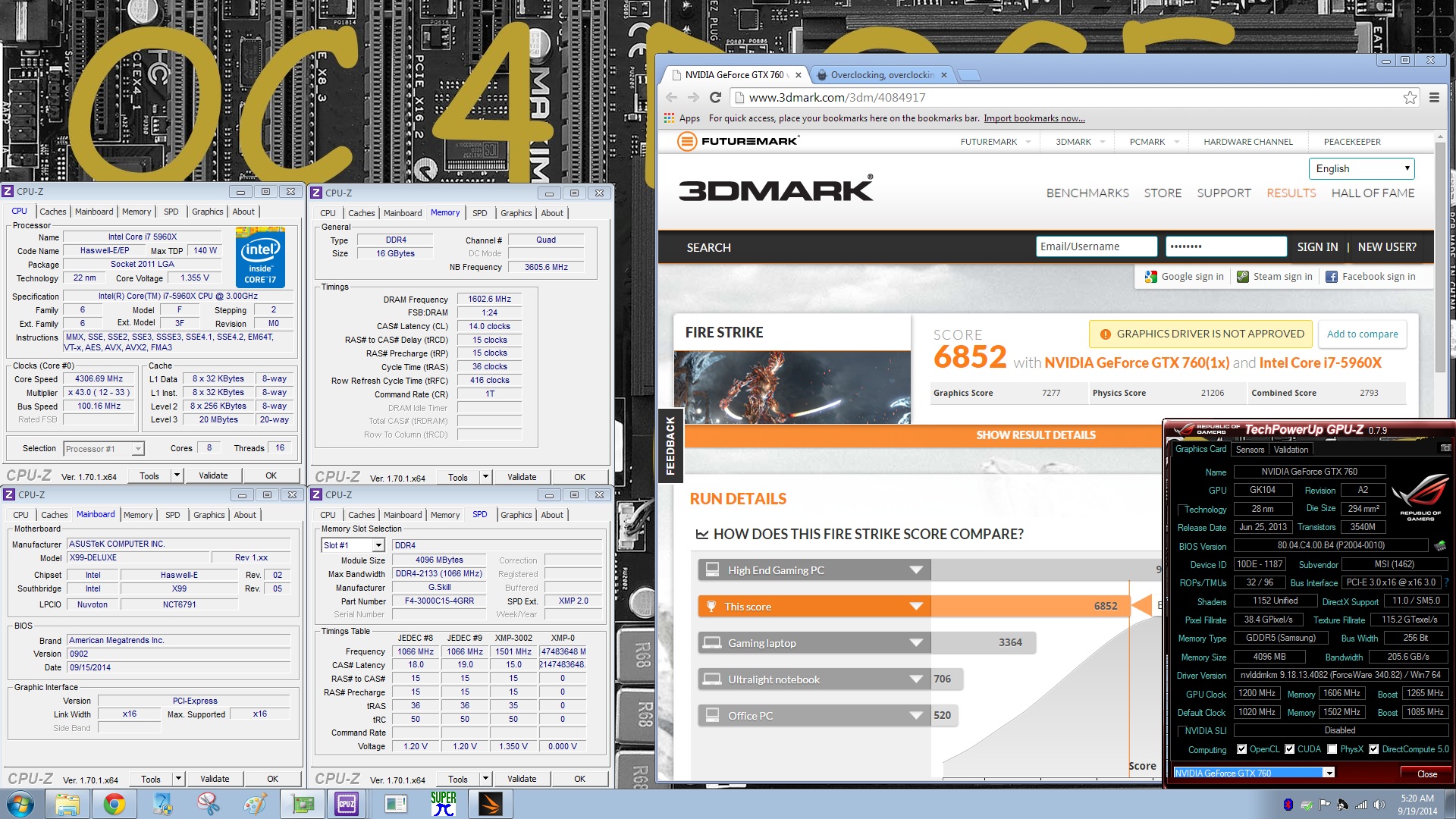Click the SIGN IN button
The width and height of the screenshot is (1456, 819).
point(1317,247)
